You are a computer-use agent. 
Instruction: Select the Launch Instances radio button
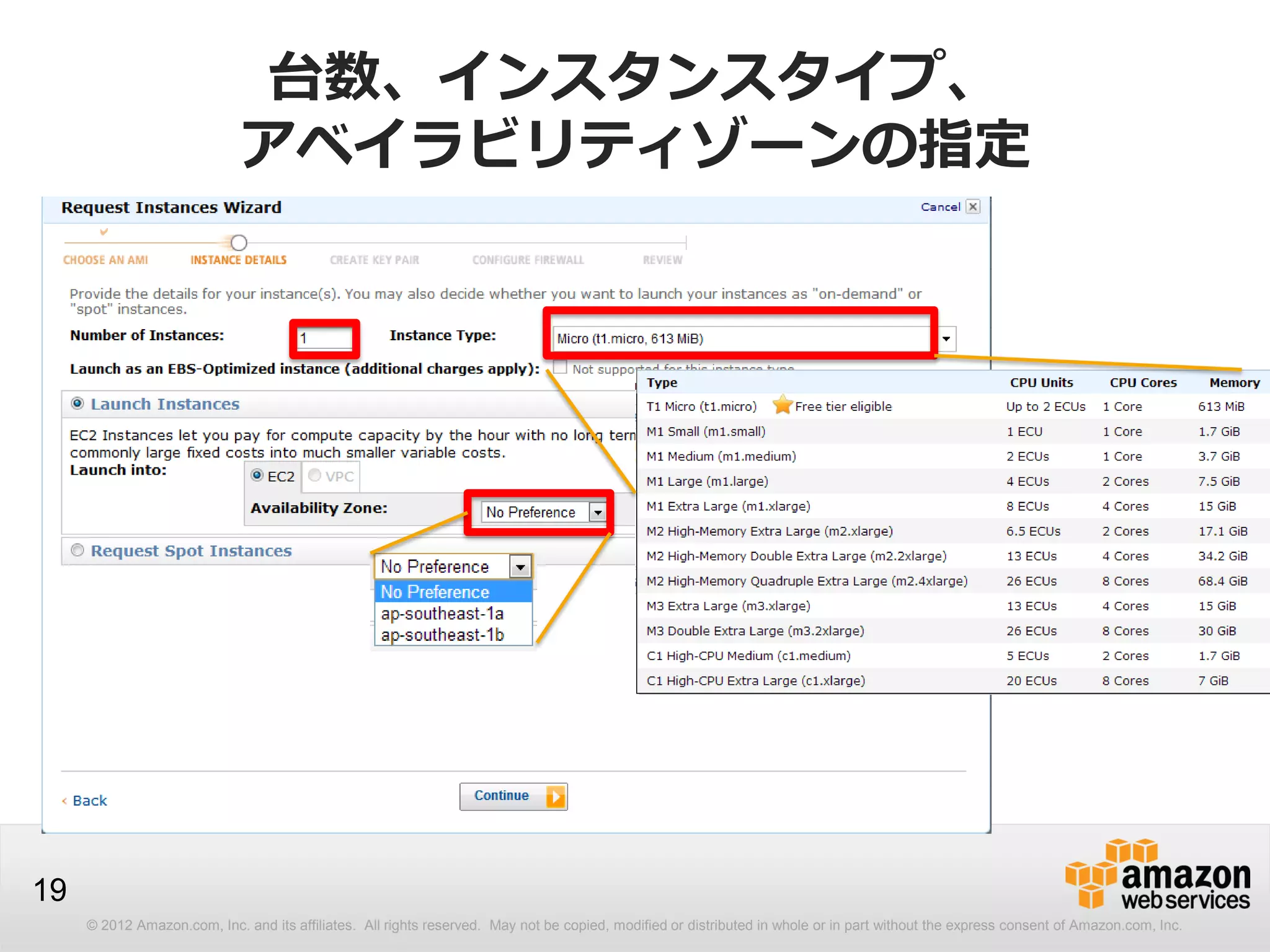tap(78, 403)
